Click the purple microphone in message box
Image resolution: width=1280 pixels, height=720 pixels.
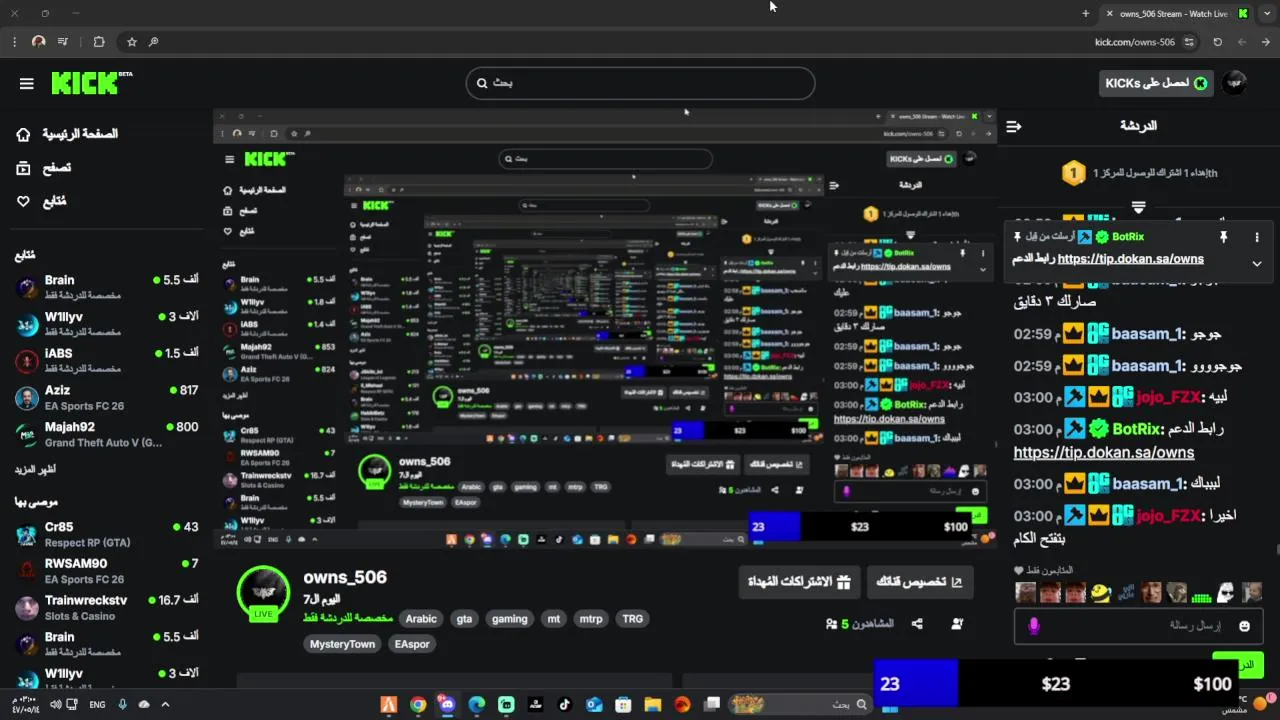[x=1034, y=626]
